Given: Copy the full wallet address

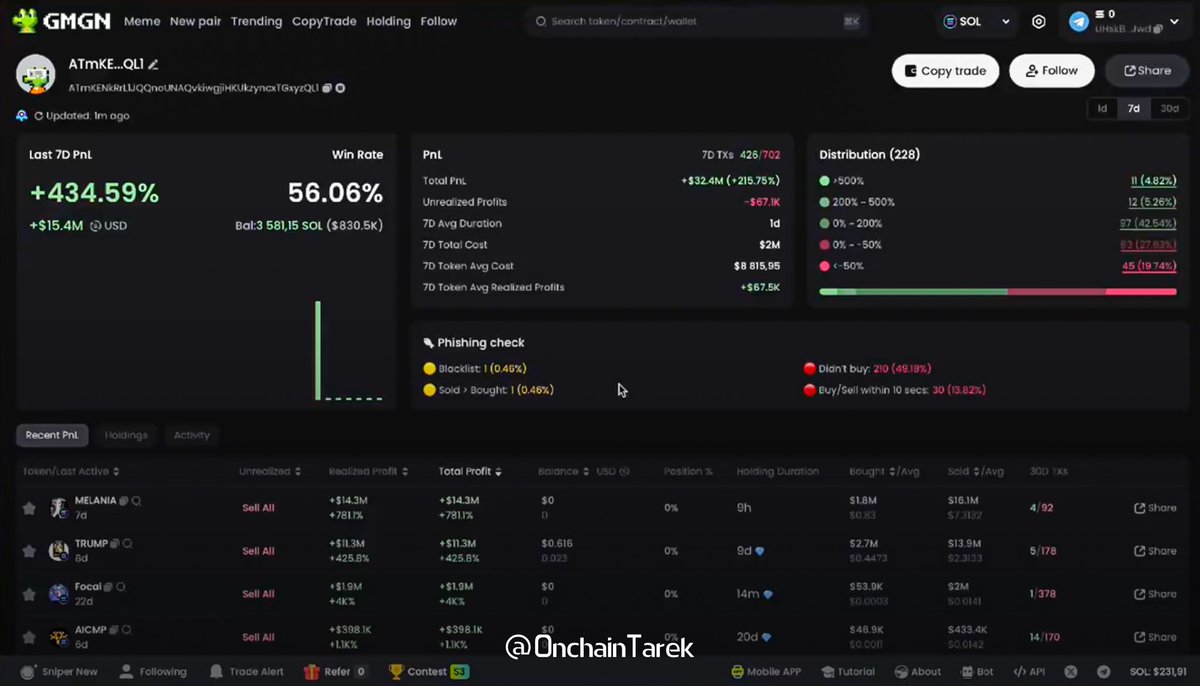Looking at the screenshot, I should [x=327, y=88].
